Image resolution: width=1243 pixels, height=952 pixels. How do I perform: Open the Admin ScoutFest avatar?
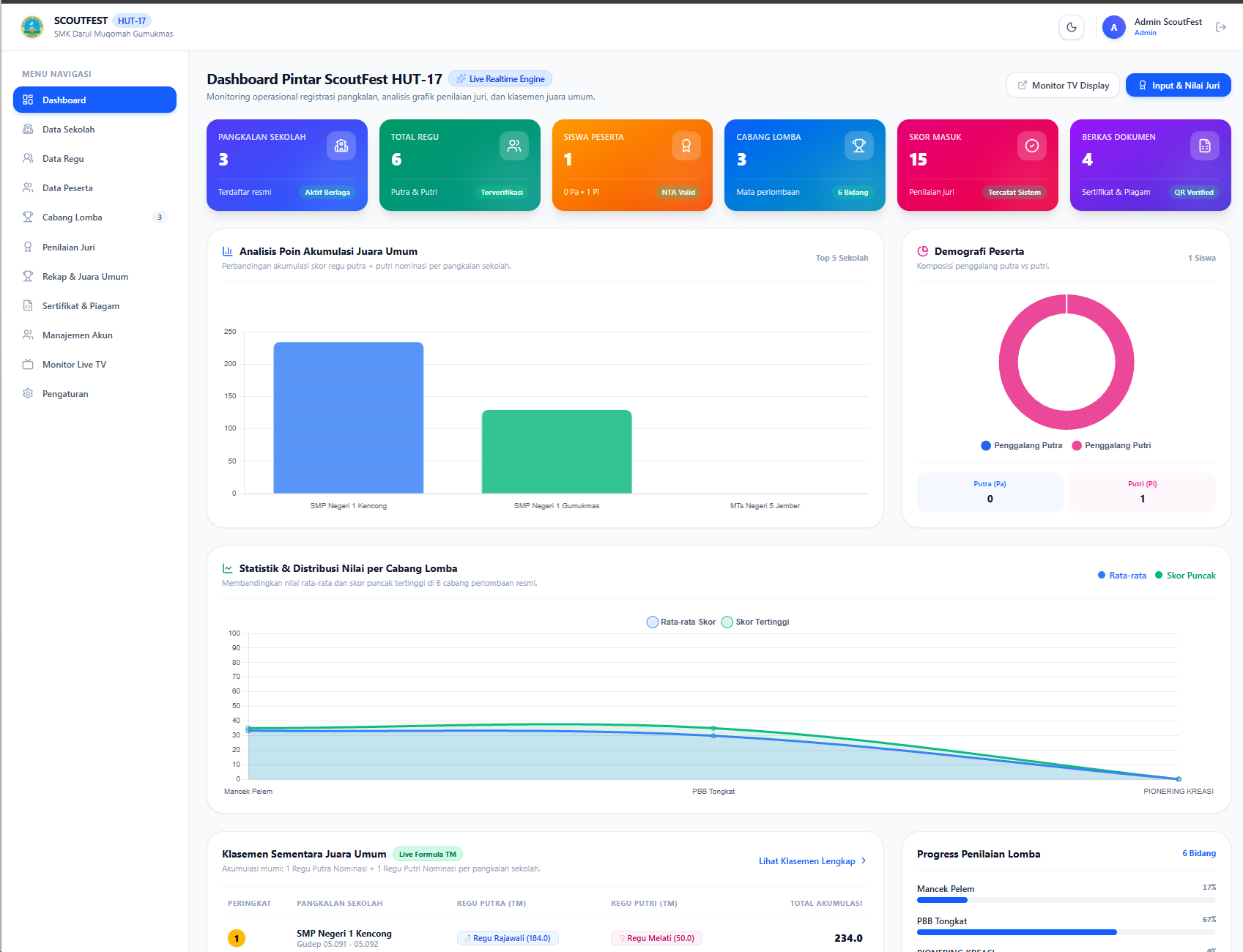click(x=1114, y=27)
